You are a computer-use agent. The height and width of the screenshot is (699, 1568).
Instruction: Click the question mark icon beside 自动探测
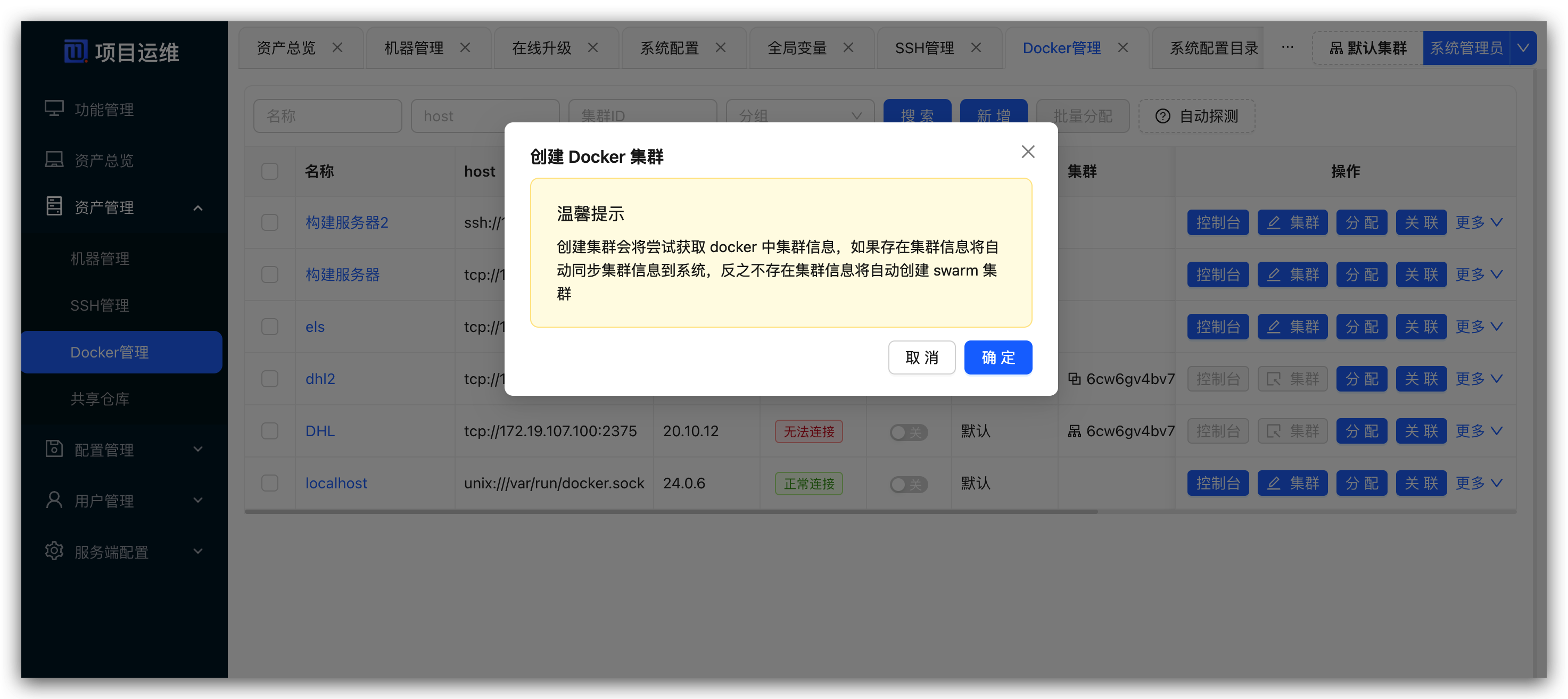point(1163,116)
